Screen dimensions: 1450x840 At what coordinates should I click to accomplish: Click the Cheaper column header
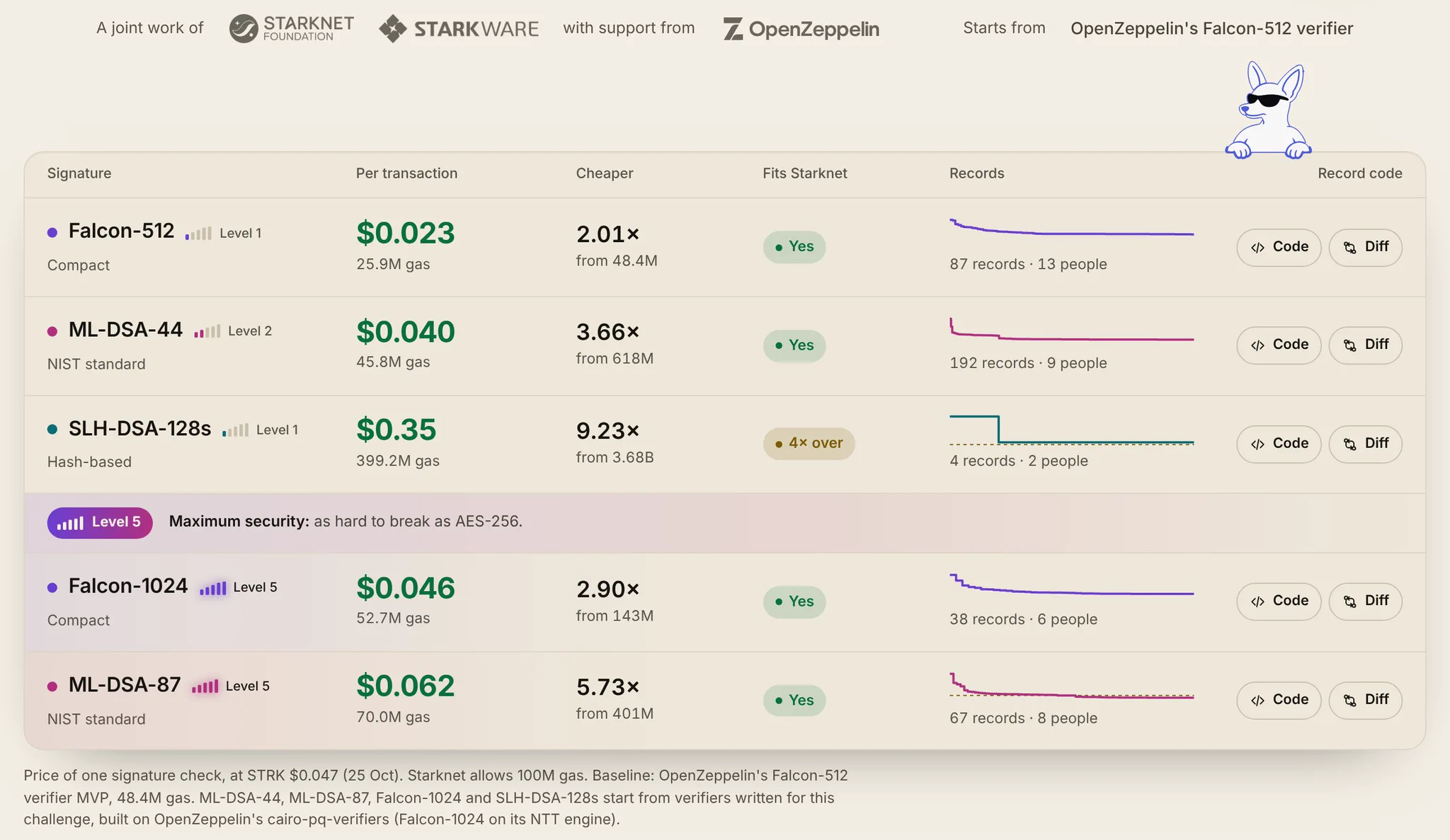605,173
